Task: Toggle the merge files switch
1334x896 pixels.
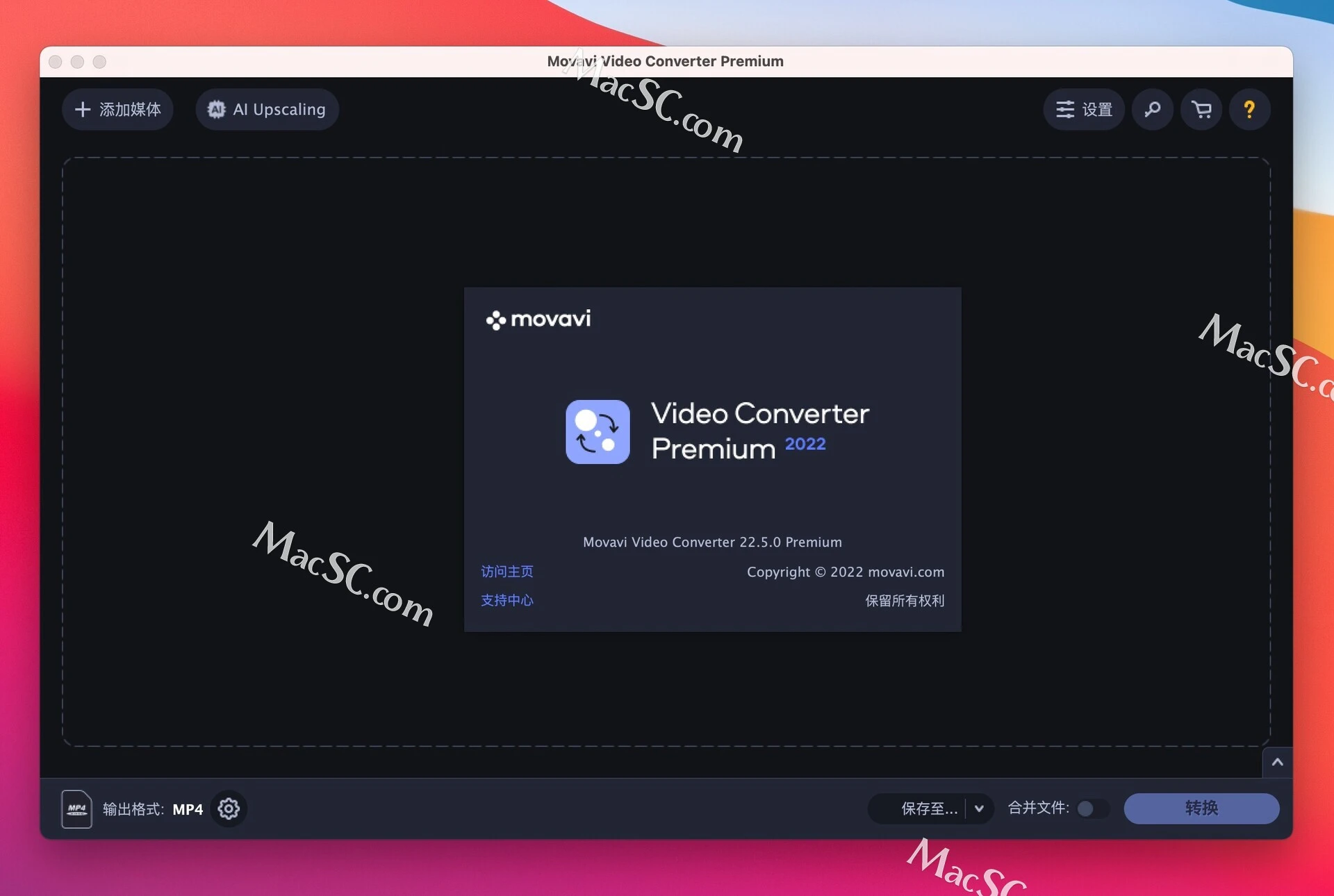Action: click(1090, 808)
